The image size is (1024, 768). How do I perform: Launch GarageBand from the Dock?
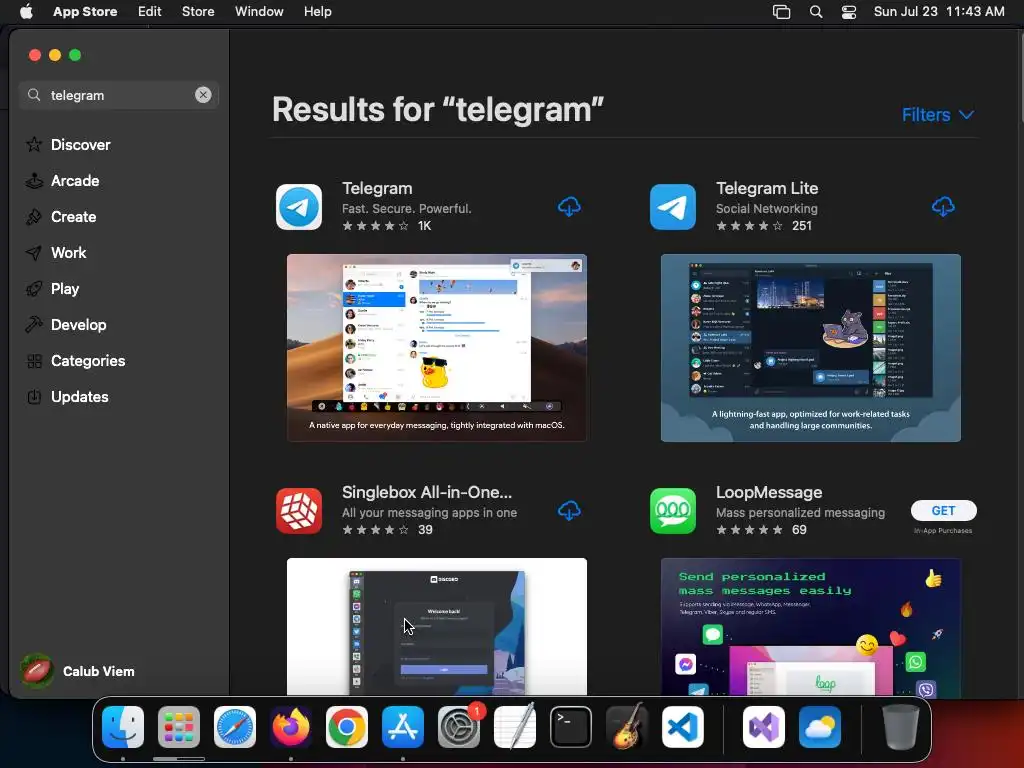627,727
